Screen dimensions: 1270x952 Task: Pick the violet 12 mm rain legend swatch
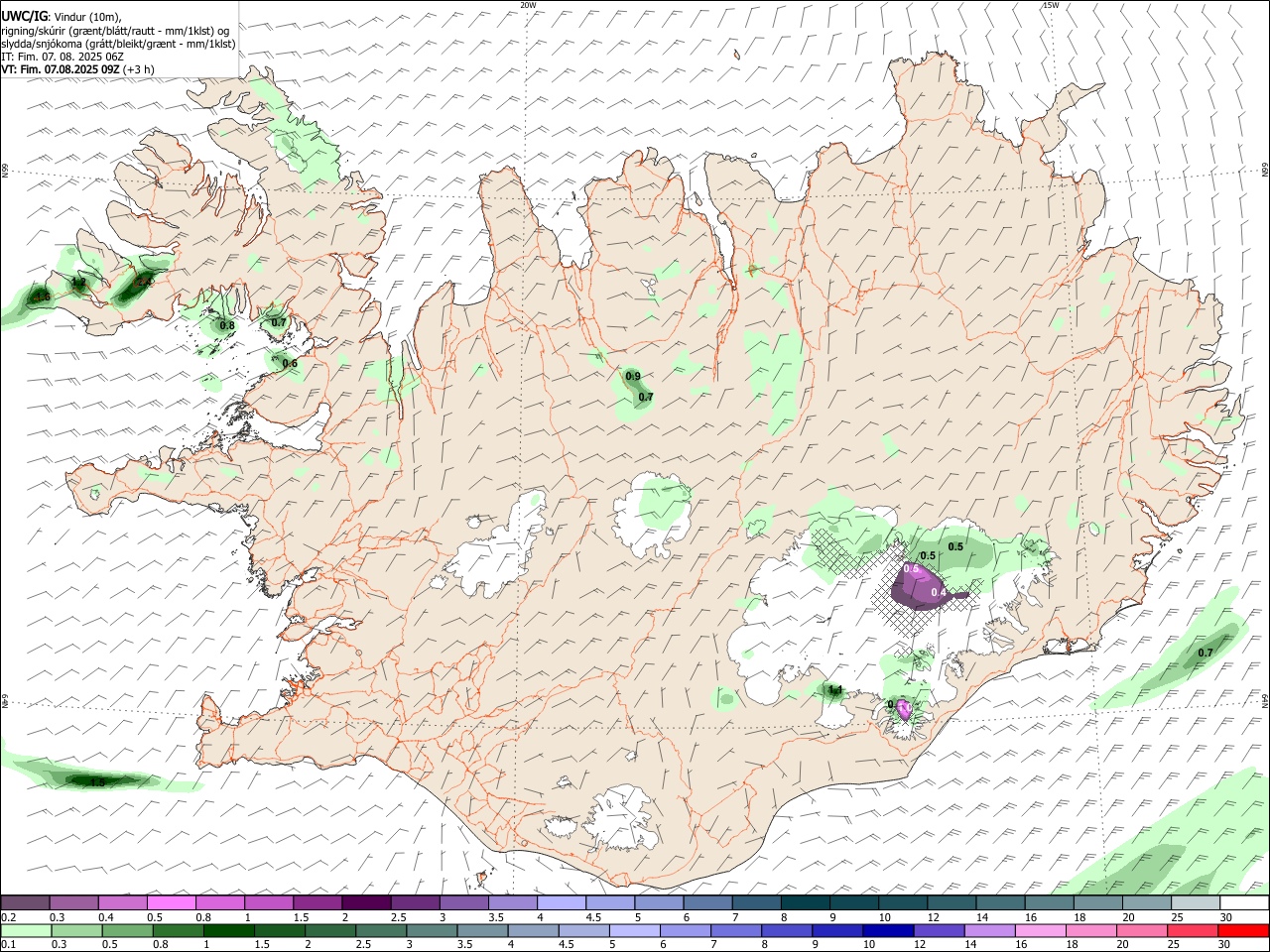(x=938, y=930)
